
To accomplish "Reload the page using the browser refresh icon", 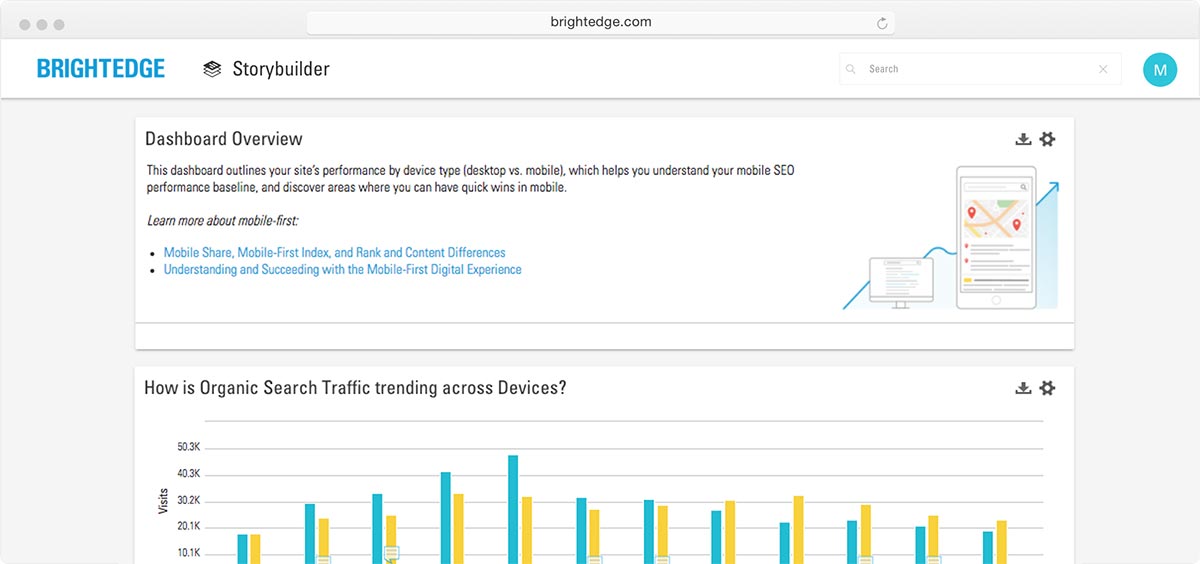I will (x=882, y=23).
